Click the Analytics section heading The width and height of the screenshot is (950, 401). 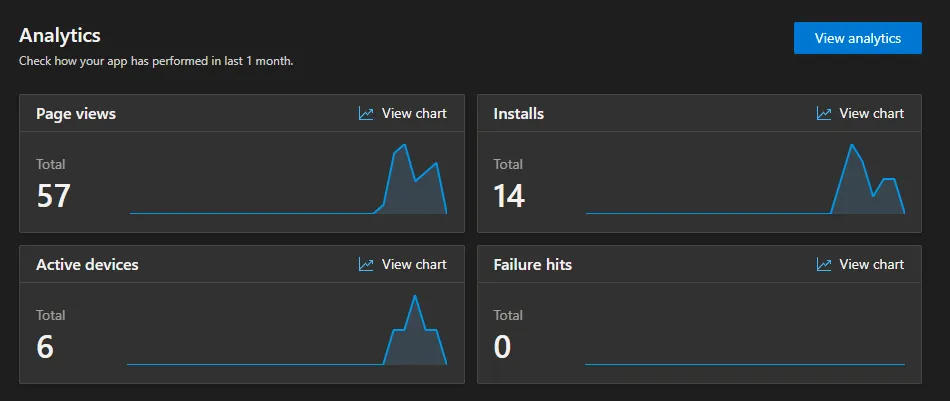pos(60,36)
